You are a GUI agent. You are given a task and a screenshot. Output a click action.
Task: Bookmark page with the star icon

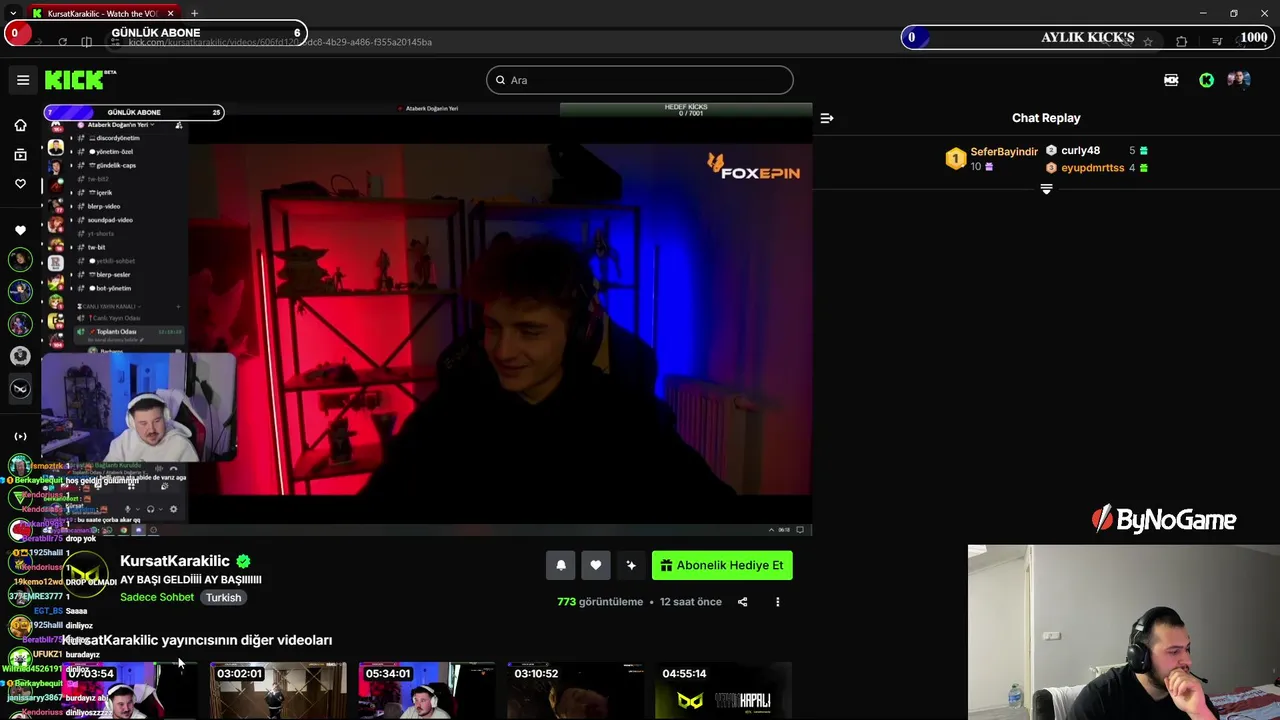point(1148,42)
